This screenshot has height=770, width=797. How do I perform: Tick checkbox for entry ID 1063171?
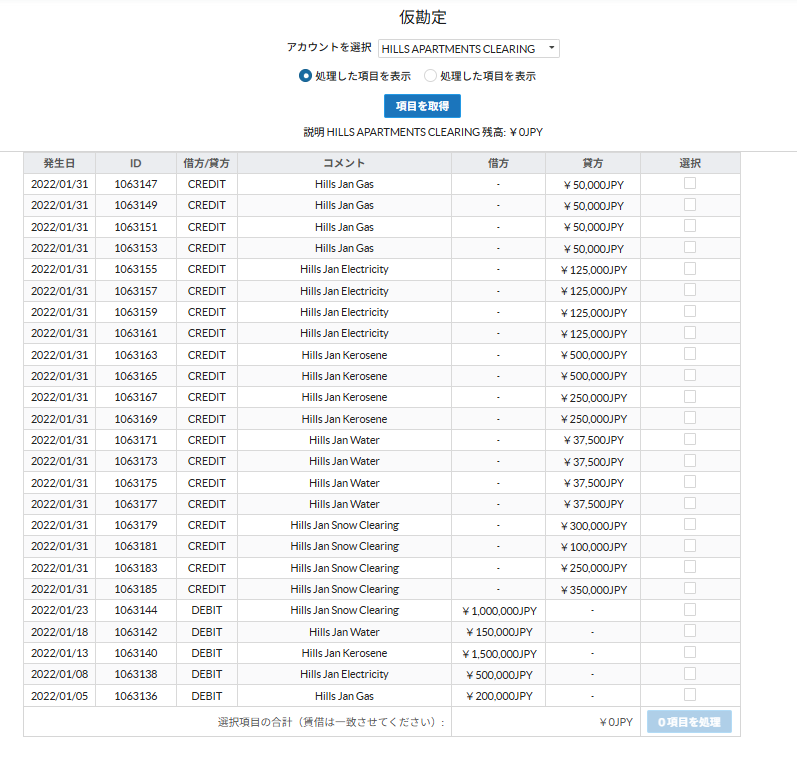coord(690,439)
